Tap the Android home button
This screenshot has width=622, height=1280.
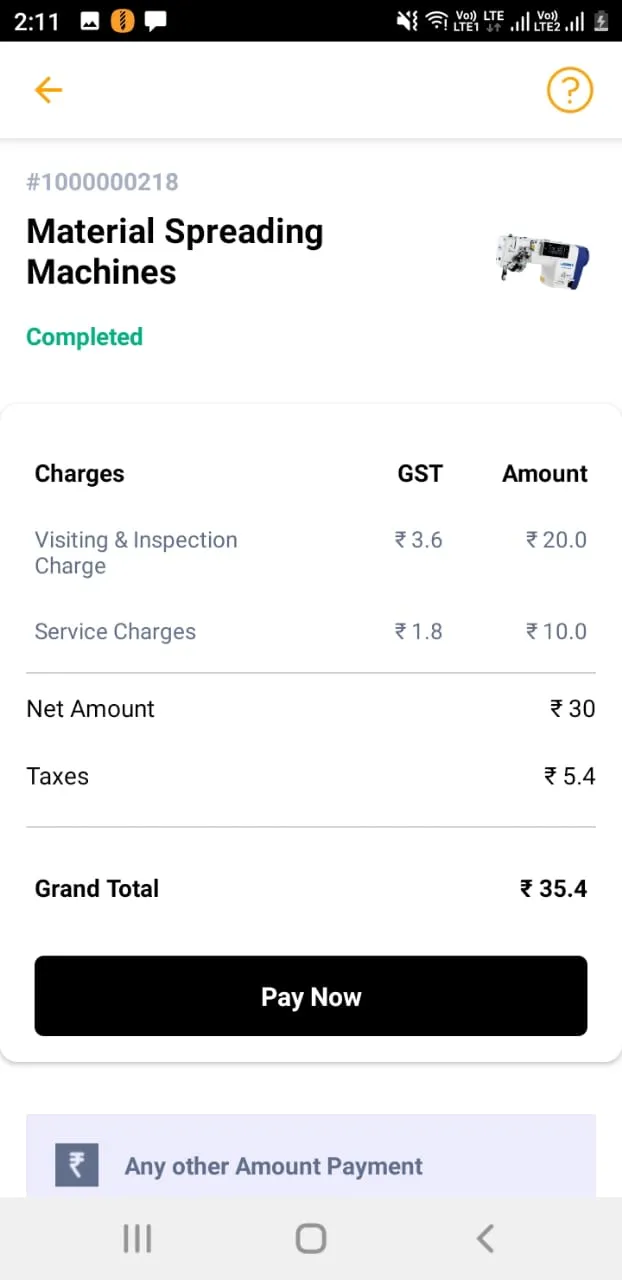click(311, 1239)
